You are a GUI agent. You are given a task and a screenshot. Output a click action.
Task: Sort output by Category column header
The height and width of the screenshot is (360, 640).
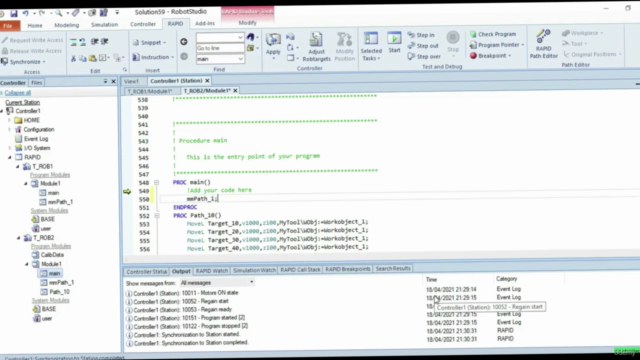pos(507,279)
